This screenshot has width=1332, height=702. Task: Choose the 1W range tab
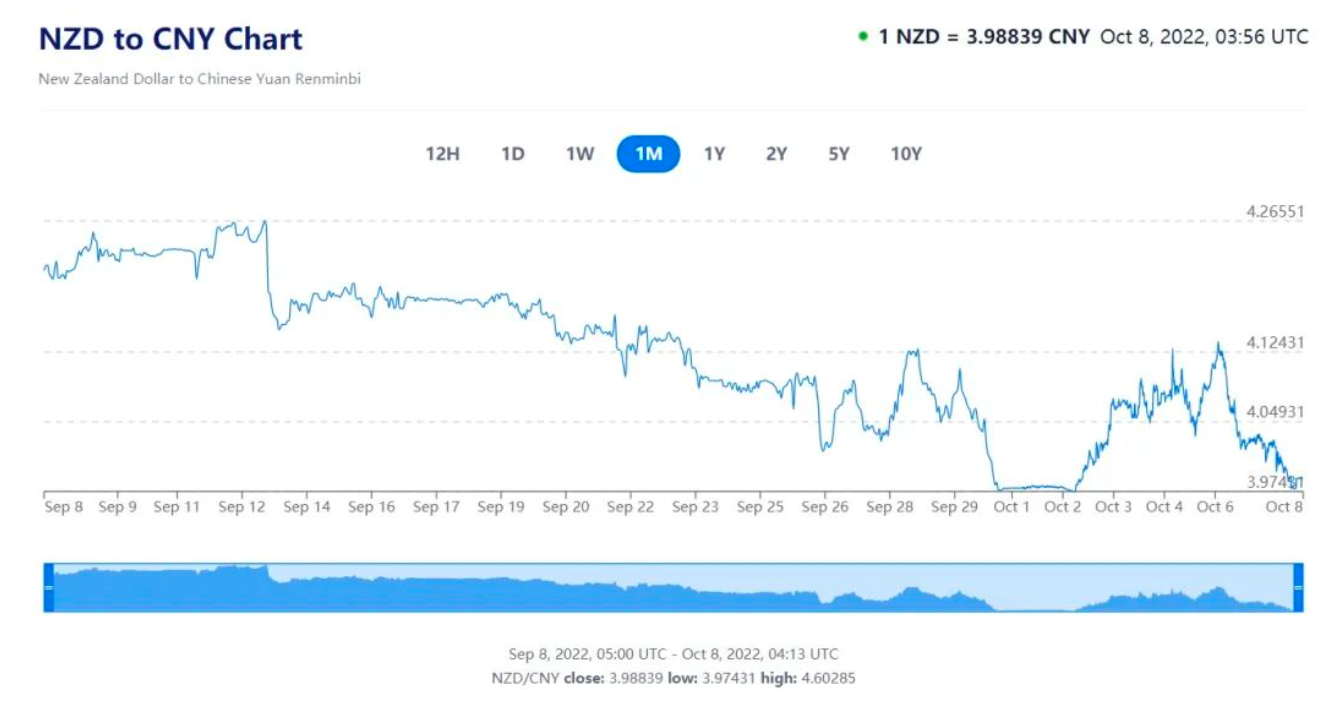click(x=580, y=154)
